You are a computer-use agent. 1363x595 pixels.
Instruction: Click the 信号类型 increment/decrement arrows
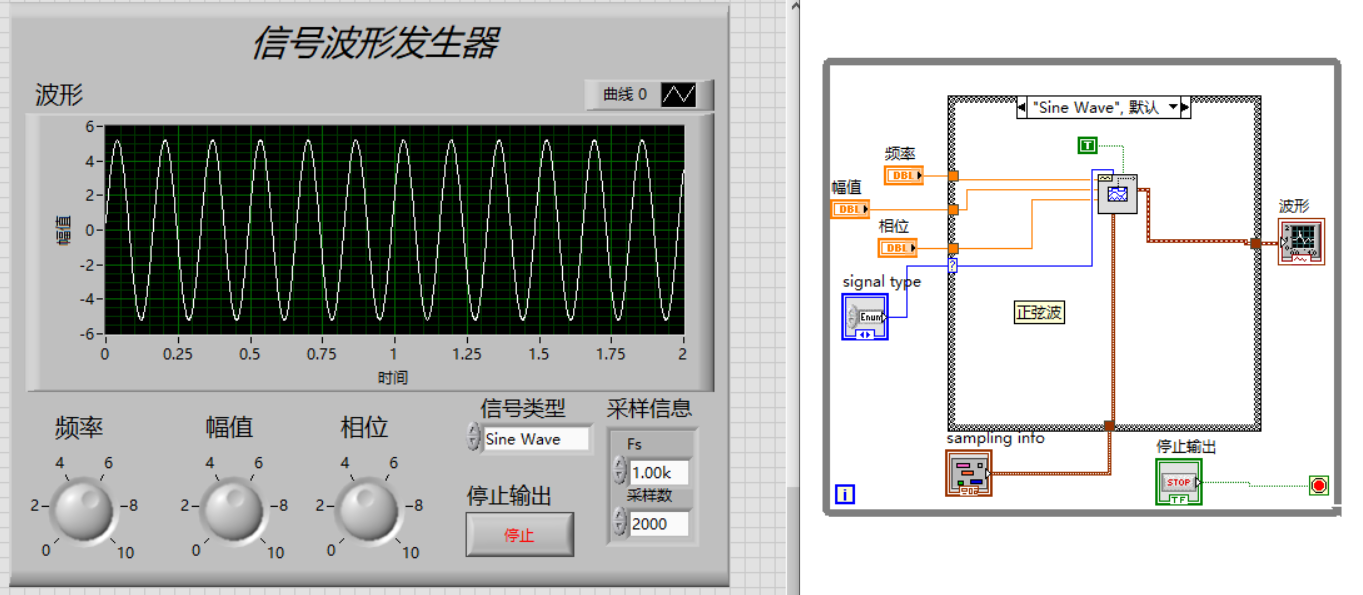474,438
